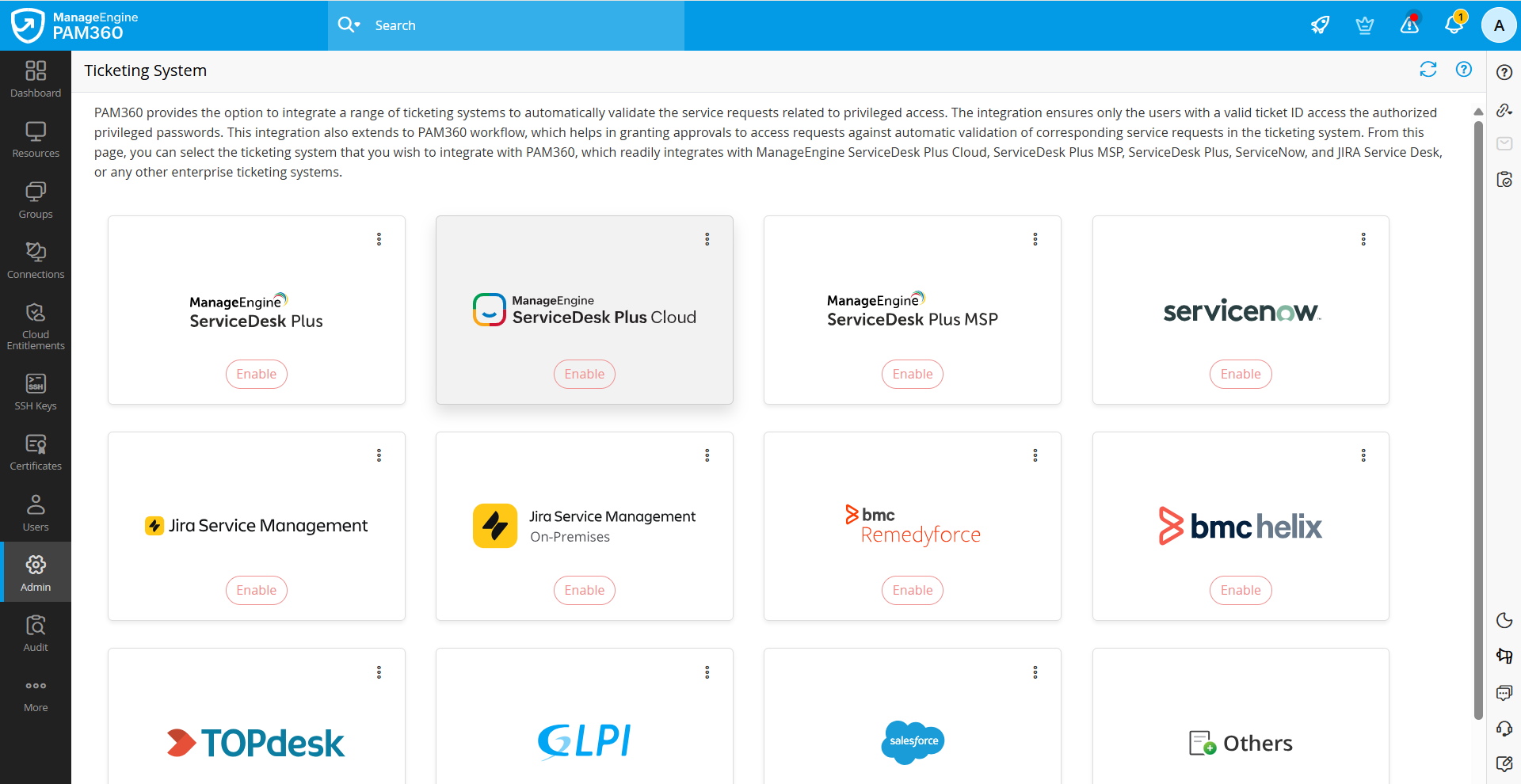Enable the BMC Remedyforce integration

point(913,590)
